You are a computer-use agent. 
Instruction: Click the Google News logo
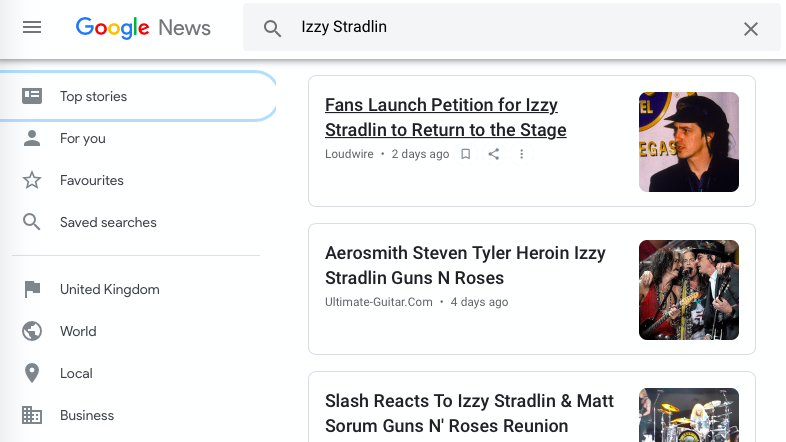pyautogui.click(x=143, y=27)
